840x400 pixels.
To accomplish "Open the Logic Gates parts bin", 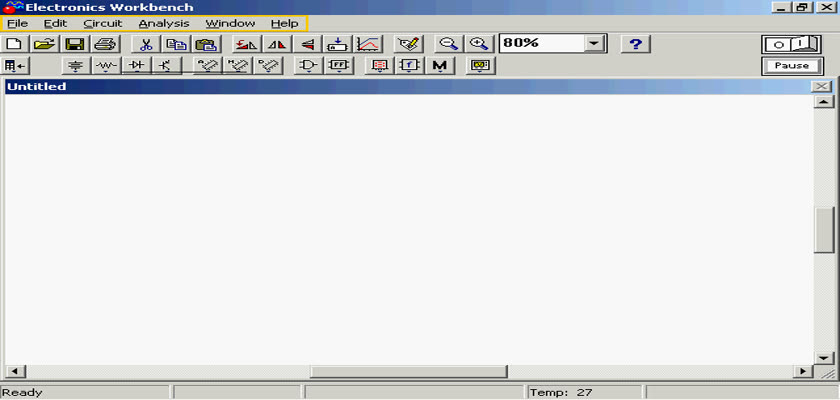I will [309, 66].
